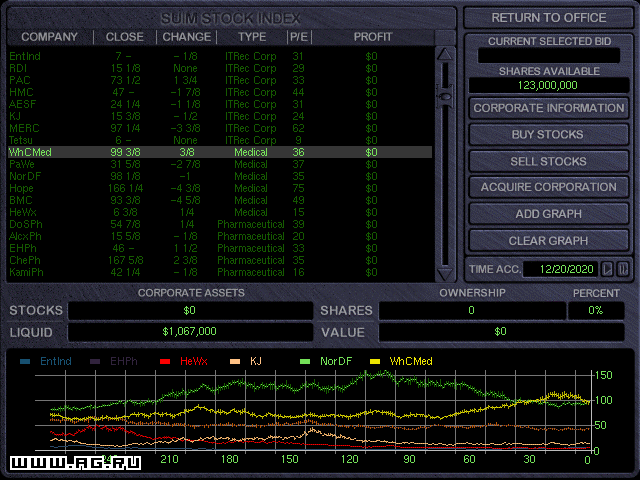Click the EntInd legend swatch
The height and width of the screenshot is (480, 640).
tap(26, 360)
